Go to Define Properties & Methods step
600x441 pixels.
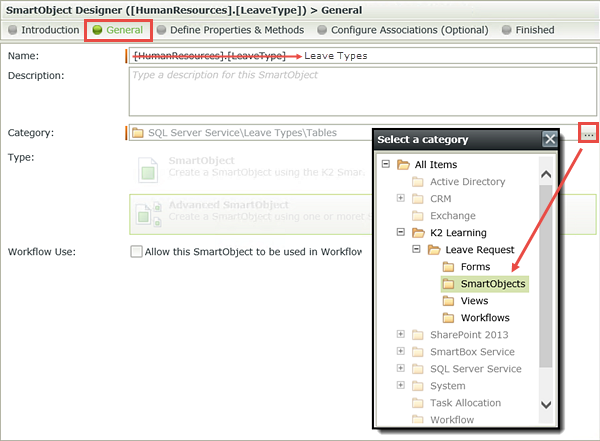[x=230, y=30]
